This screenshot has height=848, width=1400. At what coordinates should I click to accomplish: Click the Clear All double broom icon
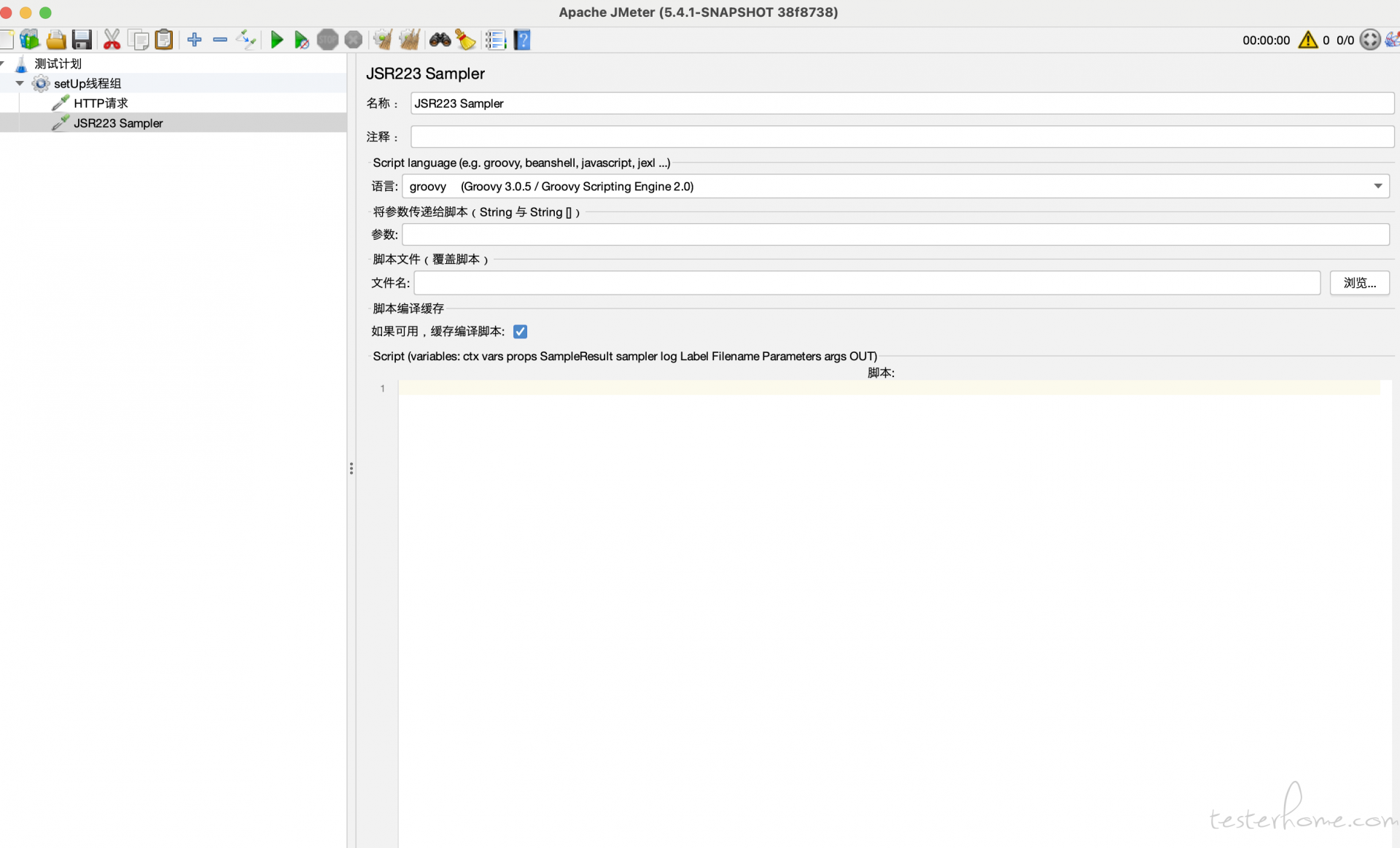409,39
